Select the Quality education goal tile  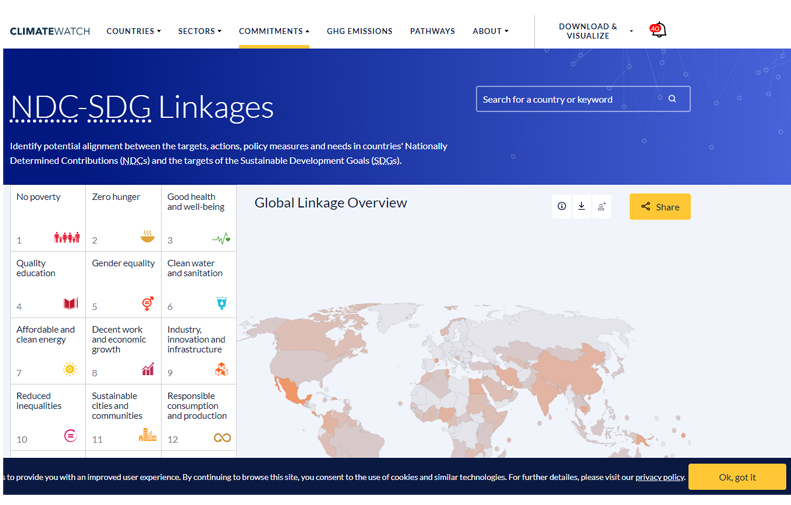[48, 285]
